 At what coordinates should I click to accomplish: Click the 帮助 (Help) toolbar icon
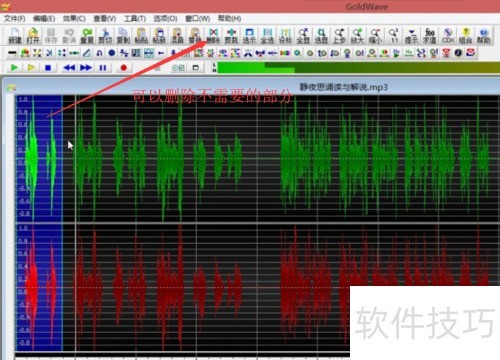(483, 36)
